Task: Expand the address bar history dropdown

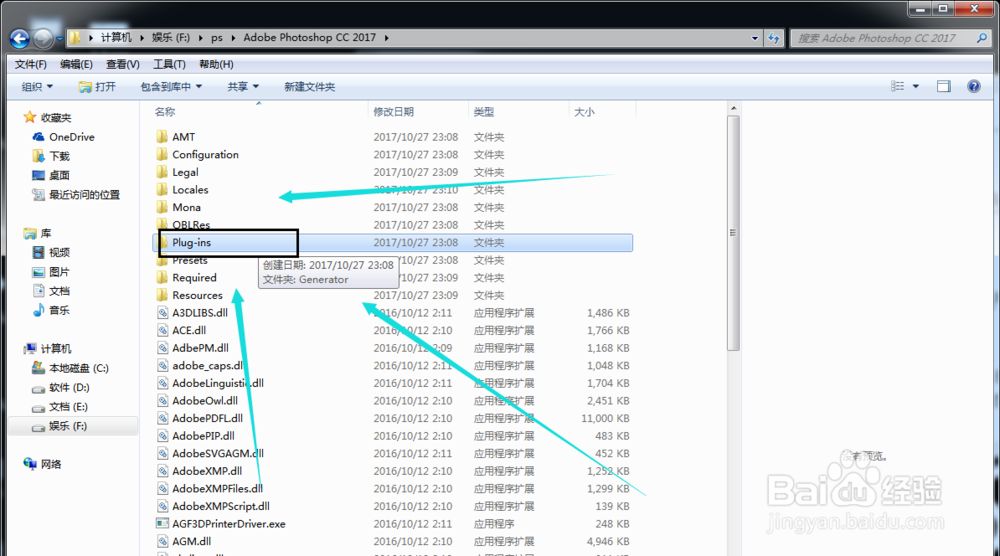Action: tap(755, 38)
